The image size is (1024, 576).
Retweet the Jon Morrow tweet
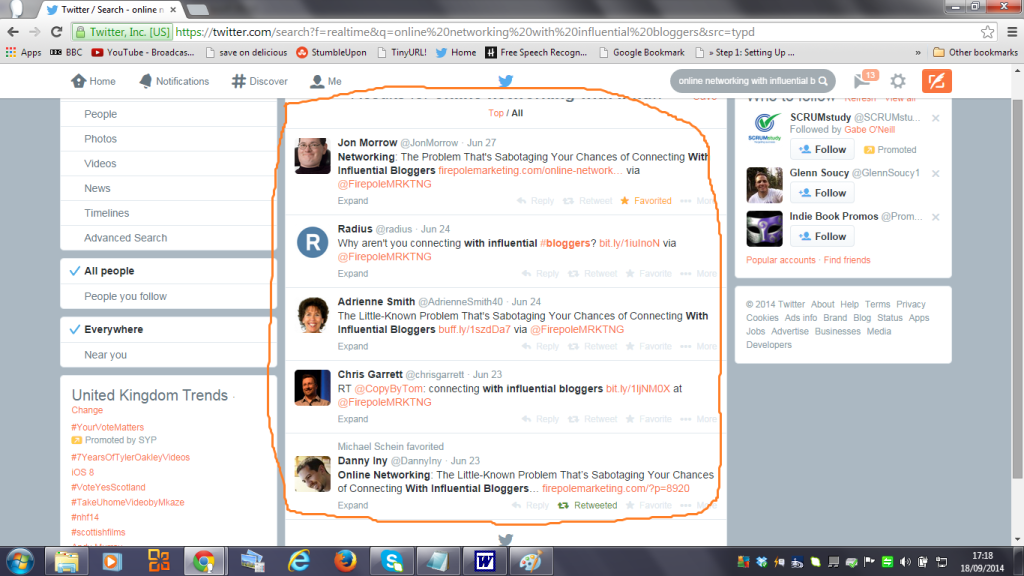coord(588,200)
